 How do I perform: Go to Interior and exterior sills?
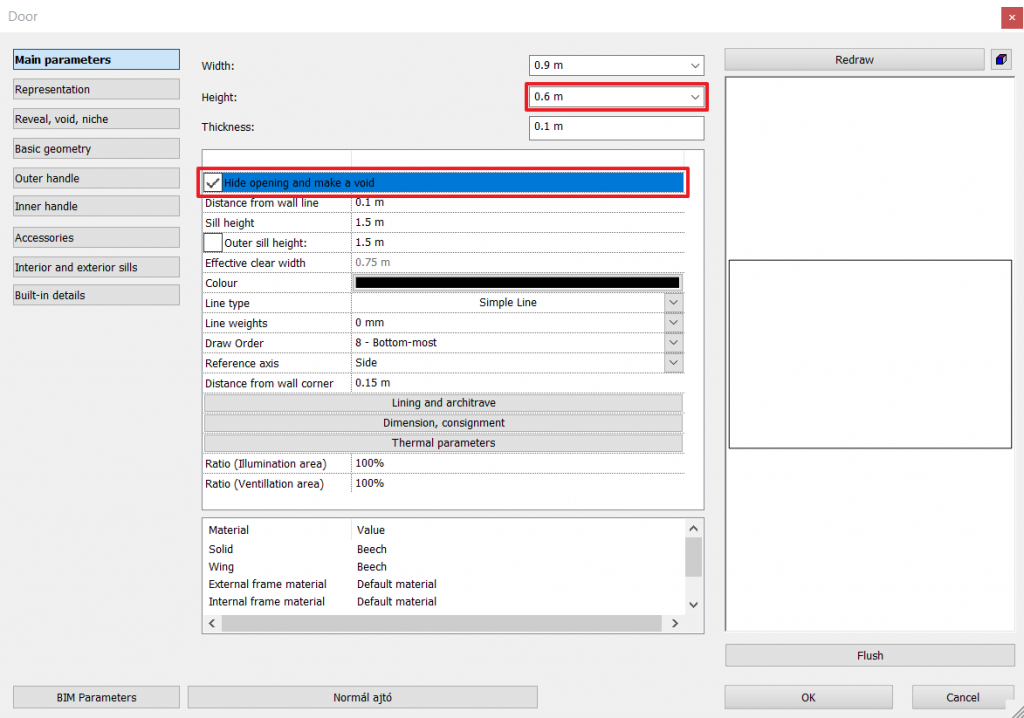coord(96,267)
